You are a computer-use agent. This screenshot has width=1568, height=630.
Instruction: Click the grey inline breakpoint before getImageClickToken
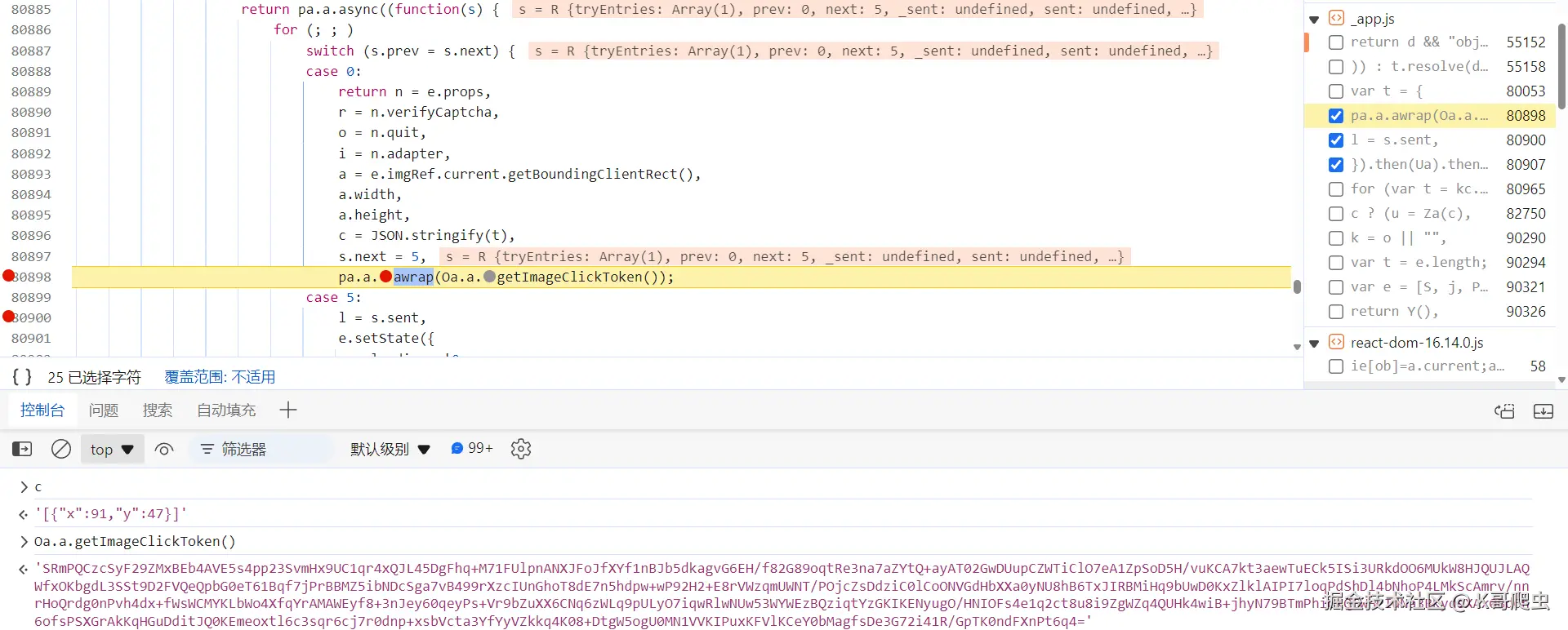490,277
